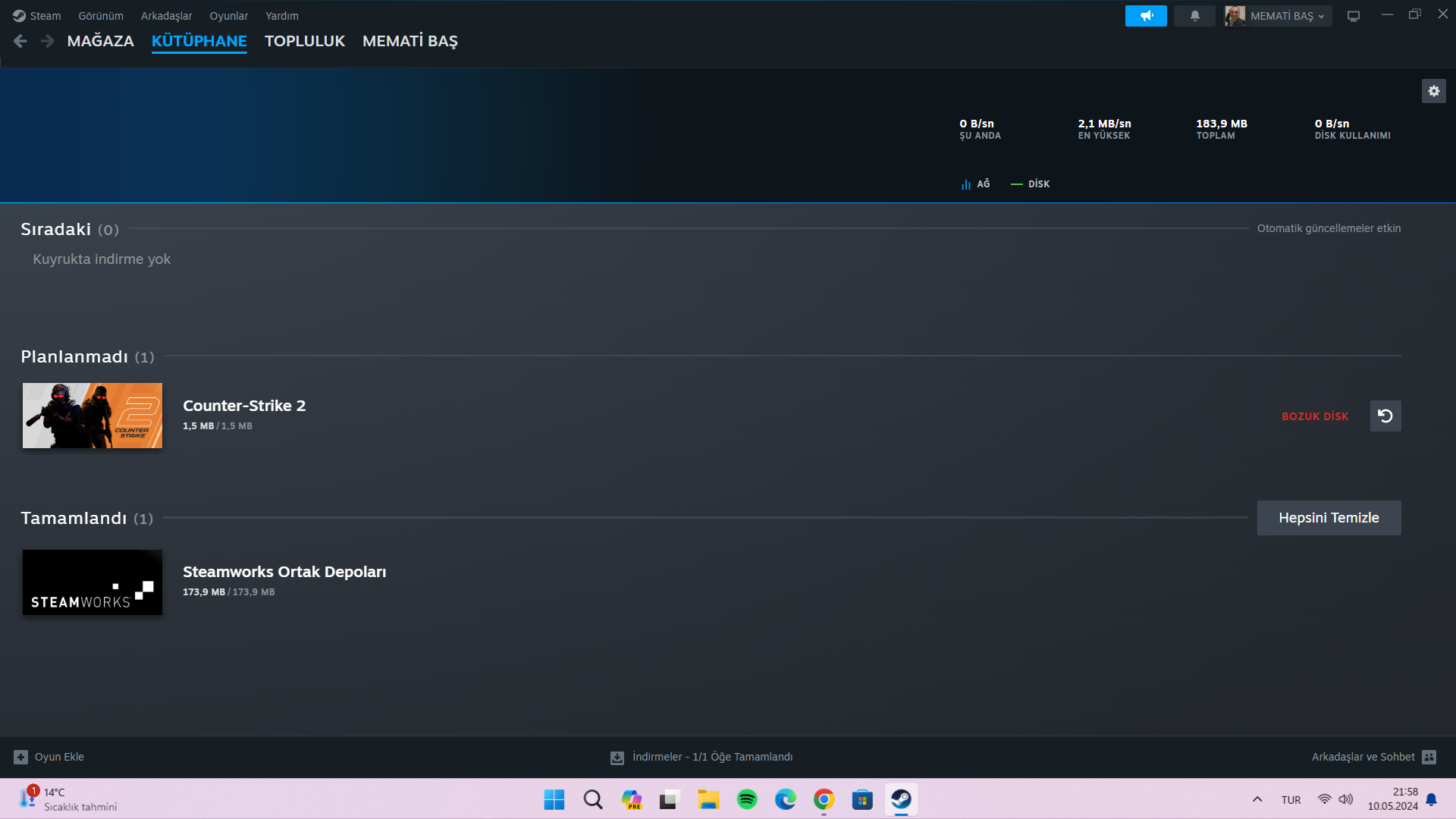The width and height of the screenshot is (1456, 819).
Task: Open the notifications bell
Action: tap(1194, 16)
